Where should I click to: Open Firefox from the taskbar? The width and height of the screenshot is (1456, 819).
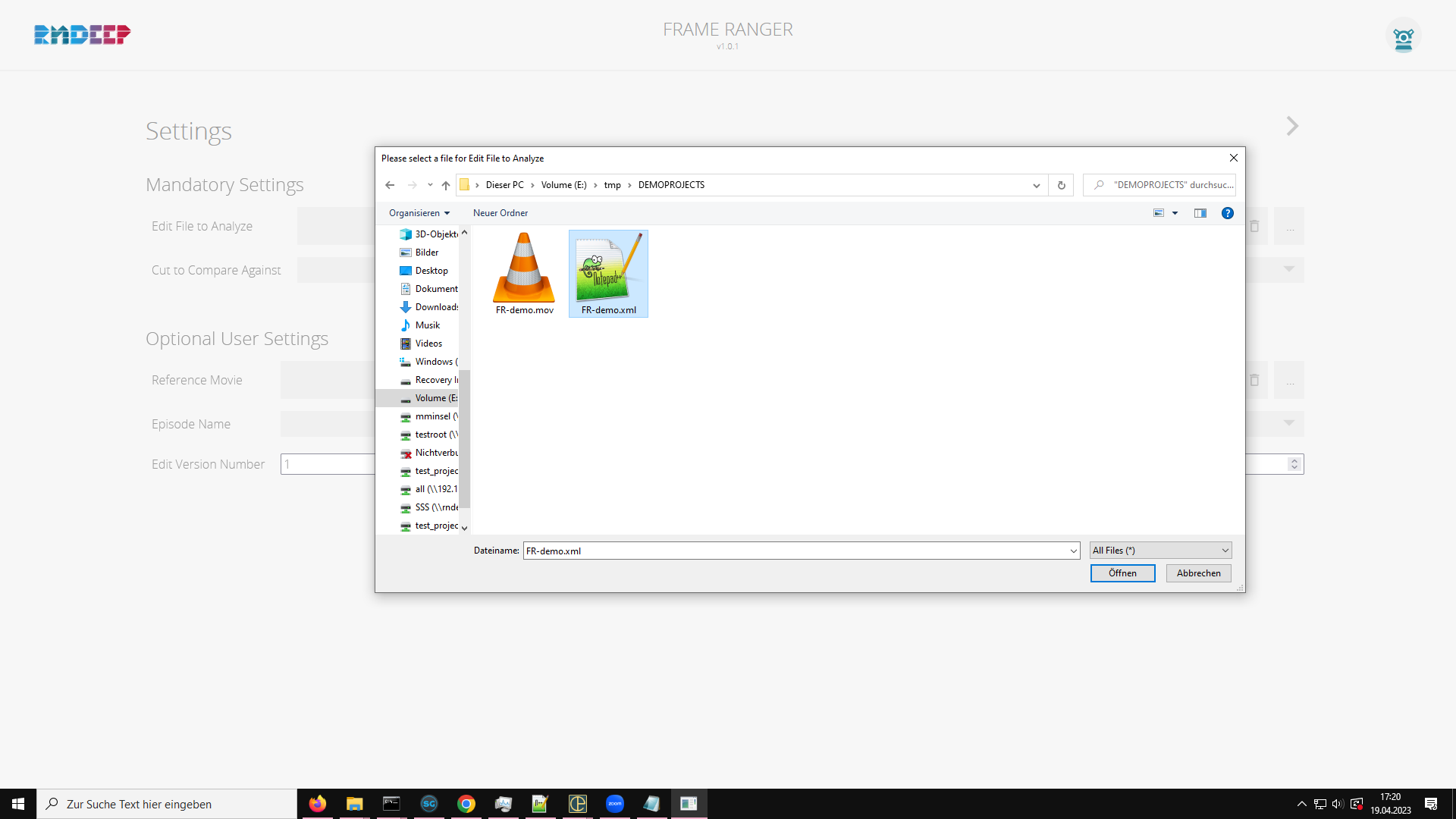317,804
